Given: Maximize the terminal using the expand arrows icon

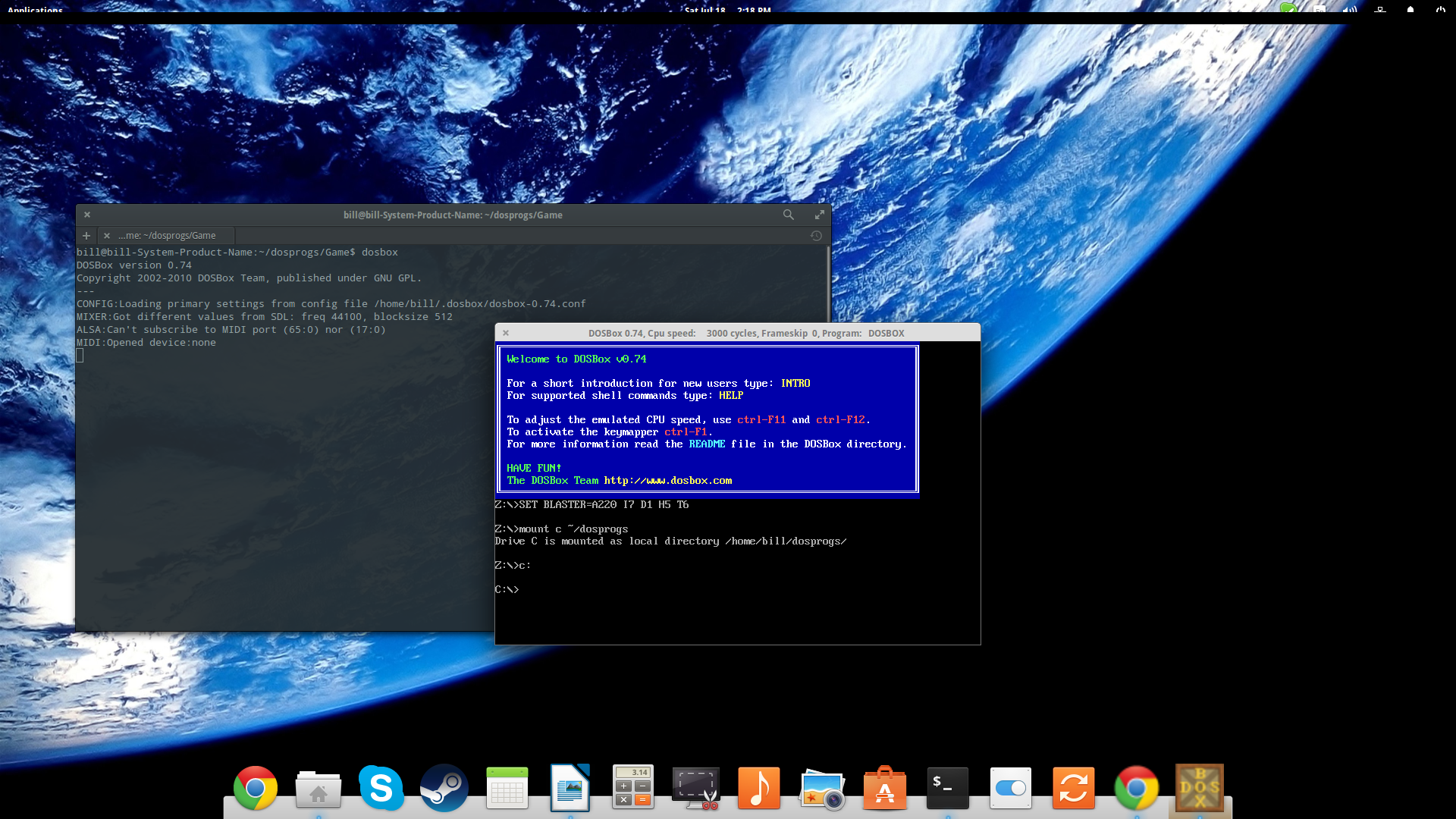Looking at the screenshot, I should [x=820, y=215].
